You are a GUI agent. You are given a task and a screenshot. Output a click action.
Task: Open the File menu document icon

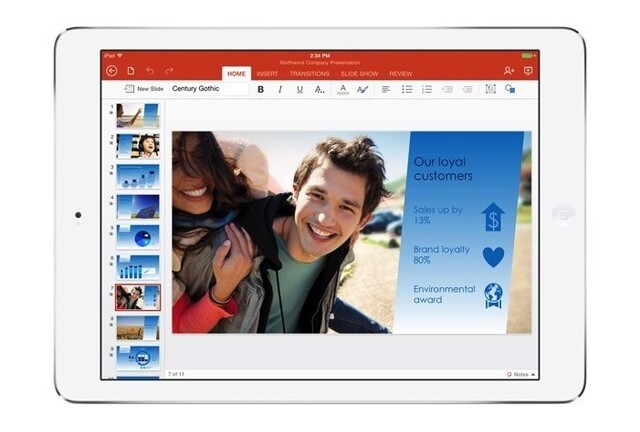131,71
